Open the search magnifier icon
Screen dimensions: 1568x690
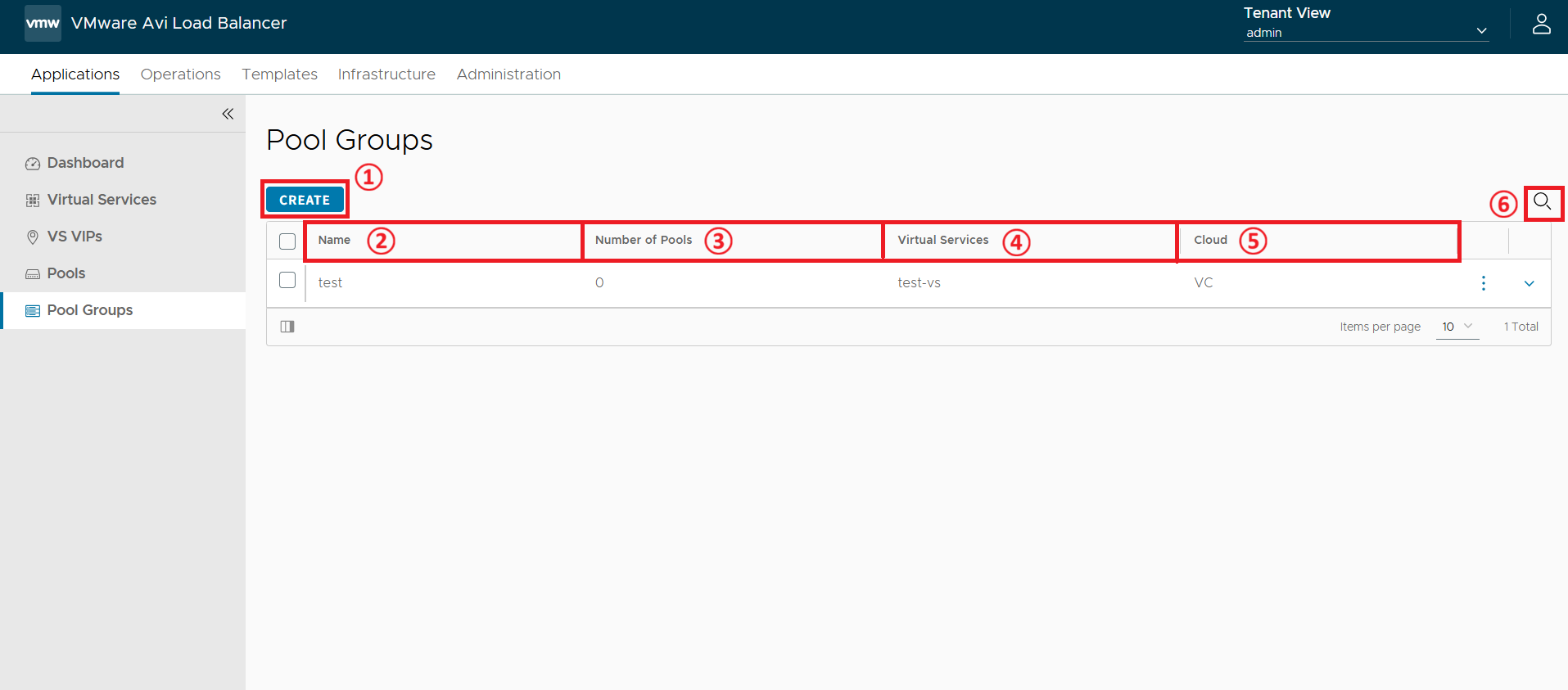(x=1542, y=201)
